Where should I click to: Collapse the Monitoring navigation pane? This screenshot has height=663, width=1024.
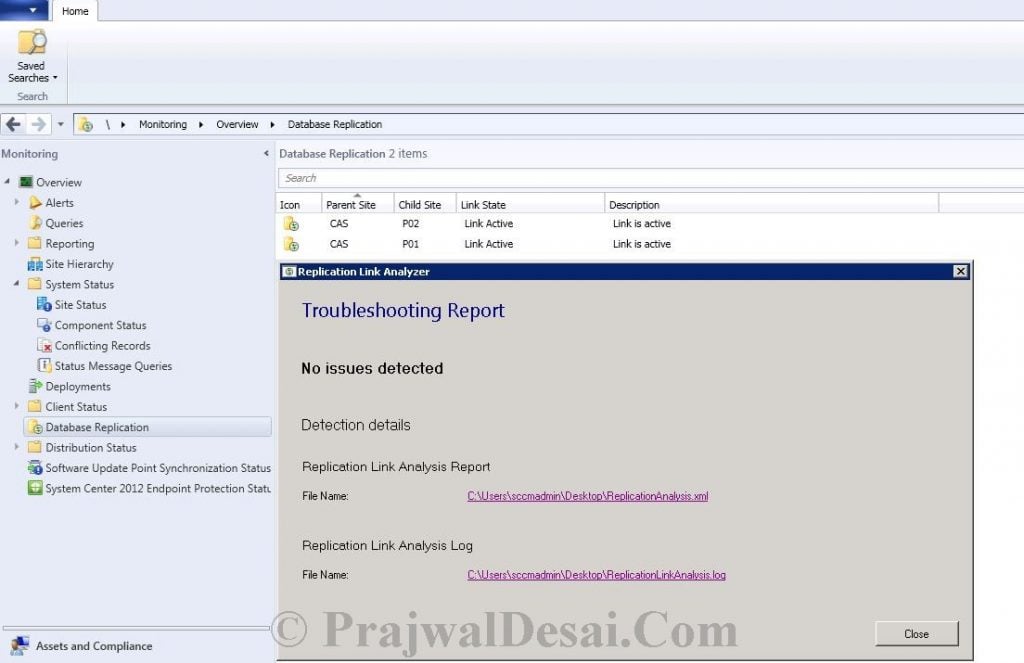pyautogui.click(x=266, y=154)
